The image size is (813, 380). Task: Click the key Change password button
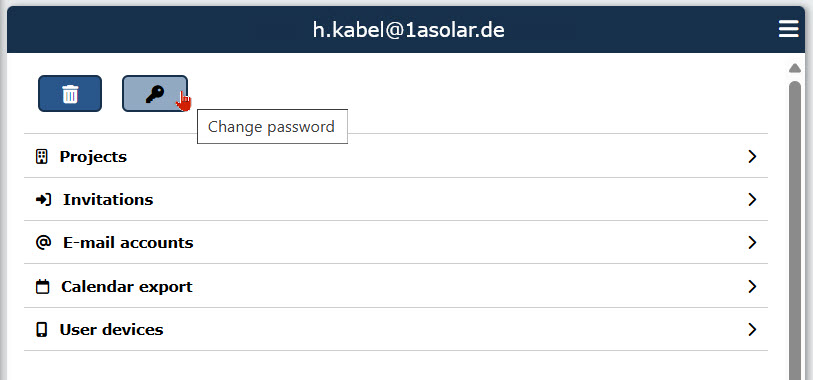155,93
